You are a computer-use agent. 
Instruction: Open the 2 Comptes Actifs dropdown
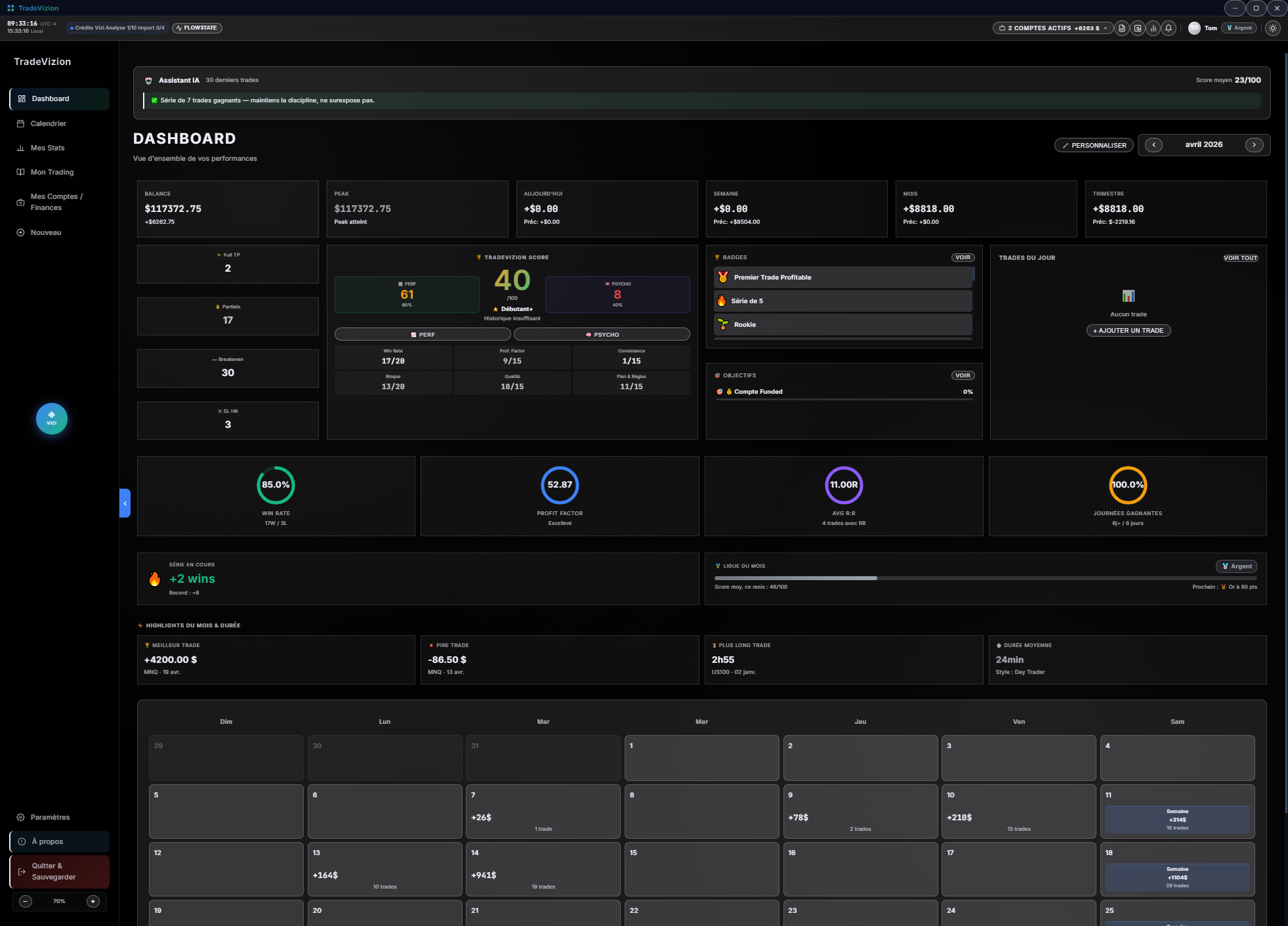pyautogui.click(x=1052, y=28)
